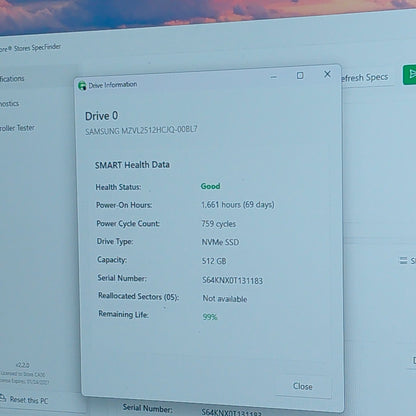Click the 99% Remaining Life value

(210, 317)
